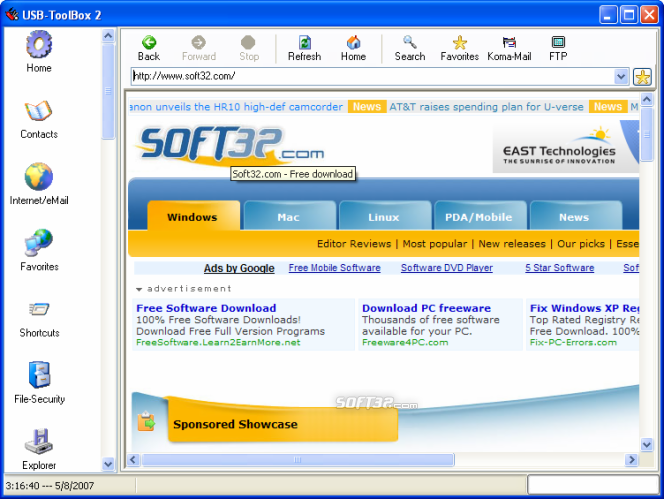Click the horizontal scrollbar thumb
This screenshot has width=664, height=499.
tap(298, 460)
